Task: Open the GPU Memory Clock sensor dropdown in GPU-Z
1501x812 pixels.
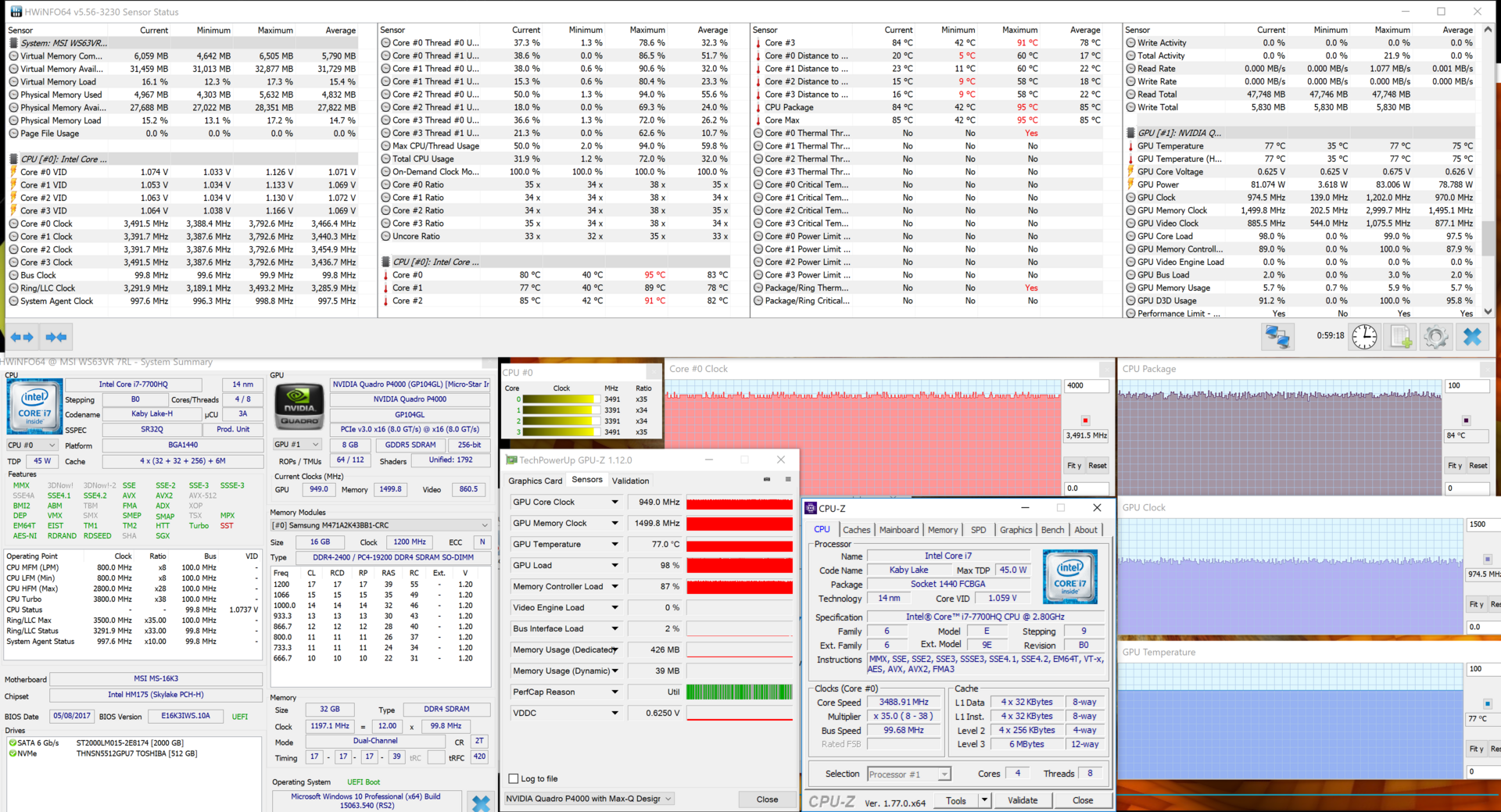Action: 614,523
